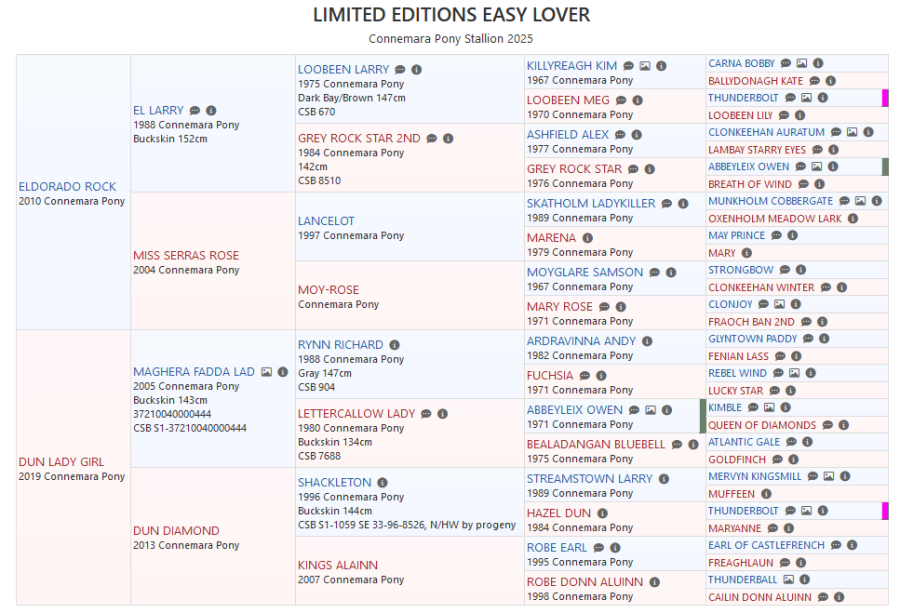Screen dimensions: 900x613
Task: Open the photo icon beside Killyreagh Kim
Action: click(x=645, y=66)
